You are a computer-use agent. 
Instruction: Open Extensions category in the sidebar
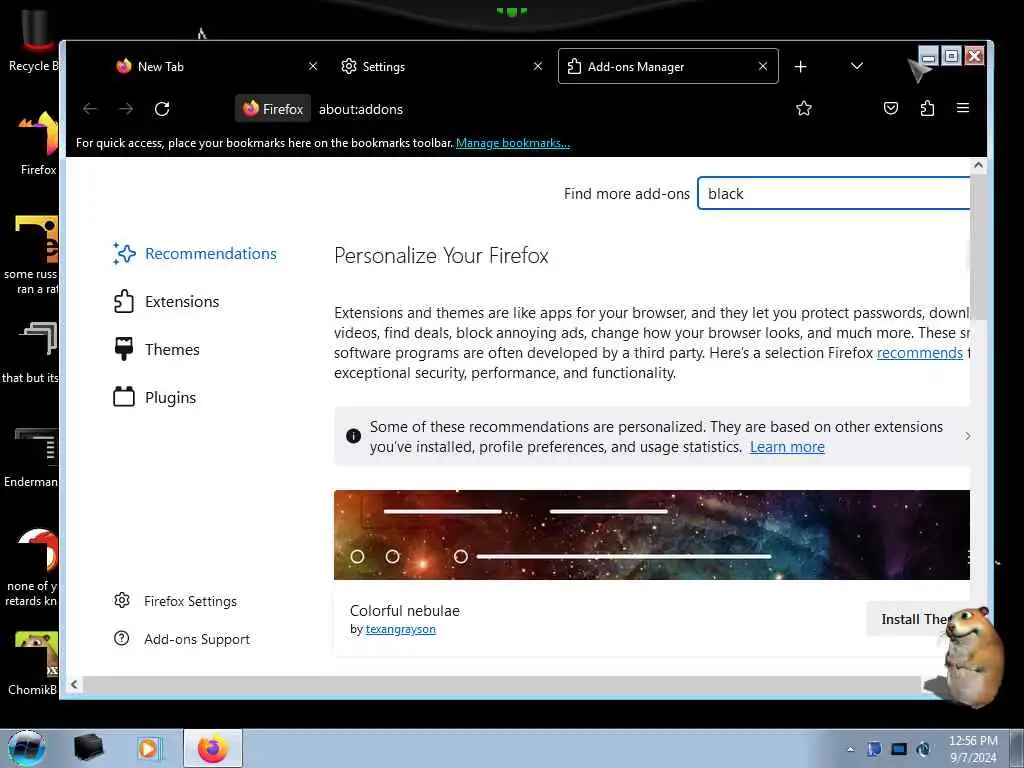pos(167,302)
